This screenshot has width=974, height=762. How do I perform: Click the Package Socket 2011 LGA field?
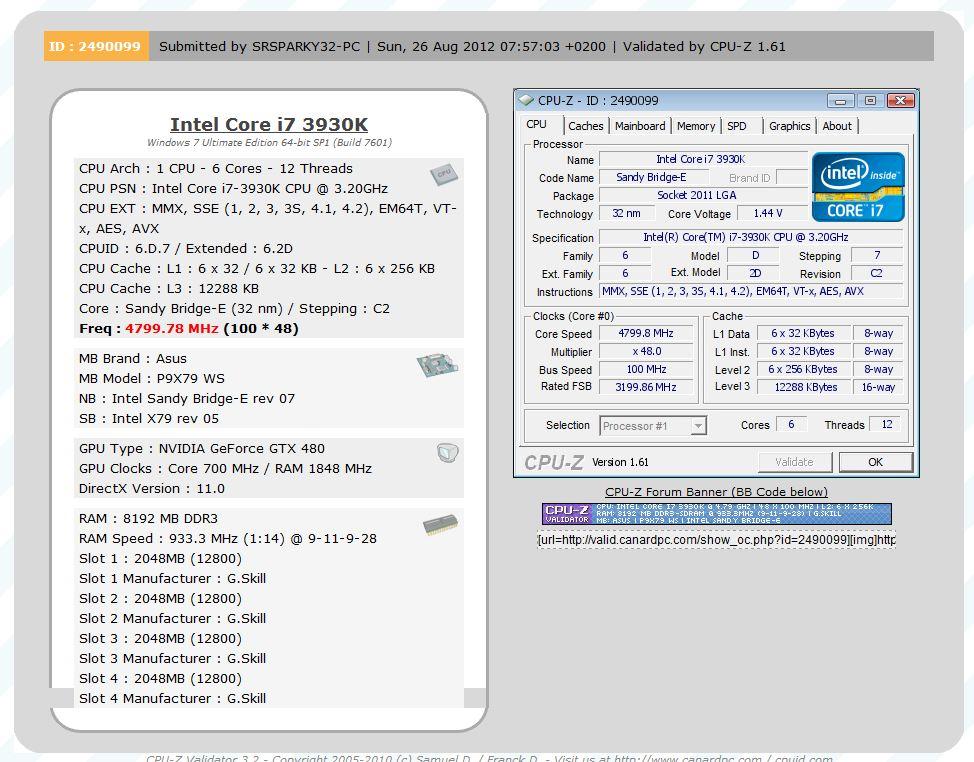(703, 196)
